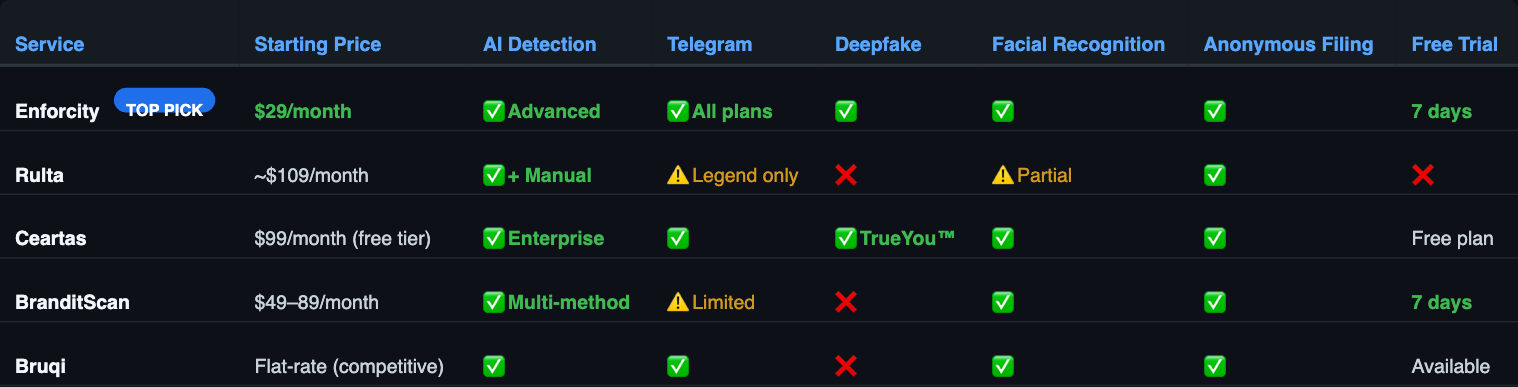
Task: Click Bruqi's AI Detection green checkmark
Action: pyautogui.click(x=494, y=366)
